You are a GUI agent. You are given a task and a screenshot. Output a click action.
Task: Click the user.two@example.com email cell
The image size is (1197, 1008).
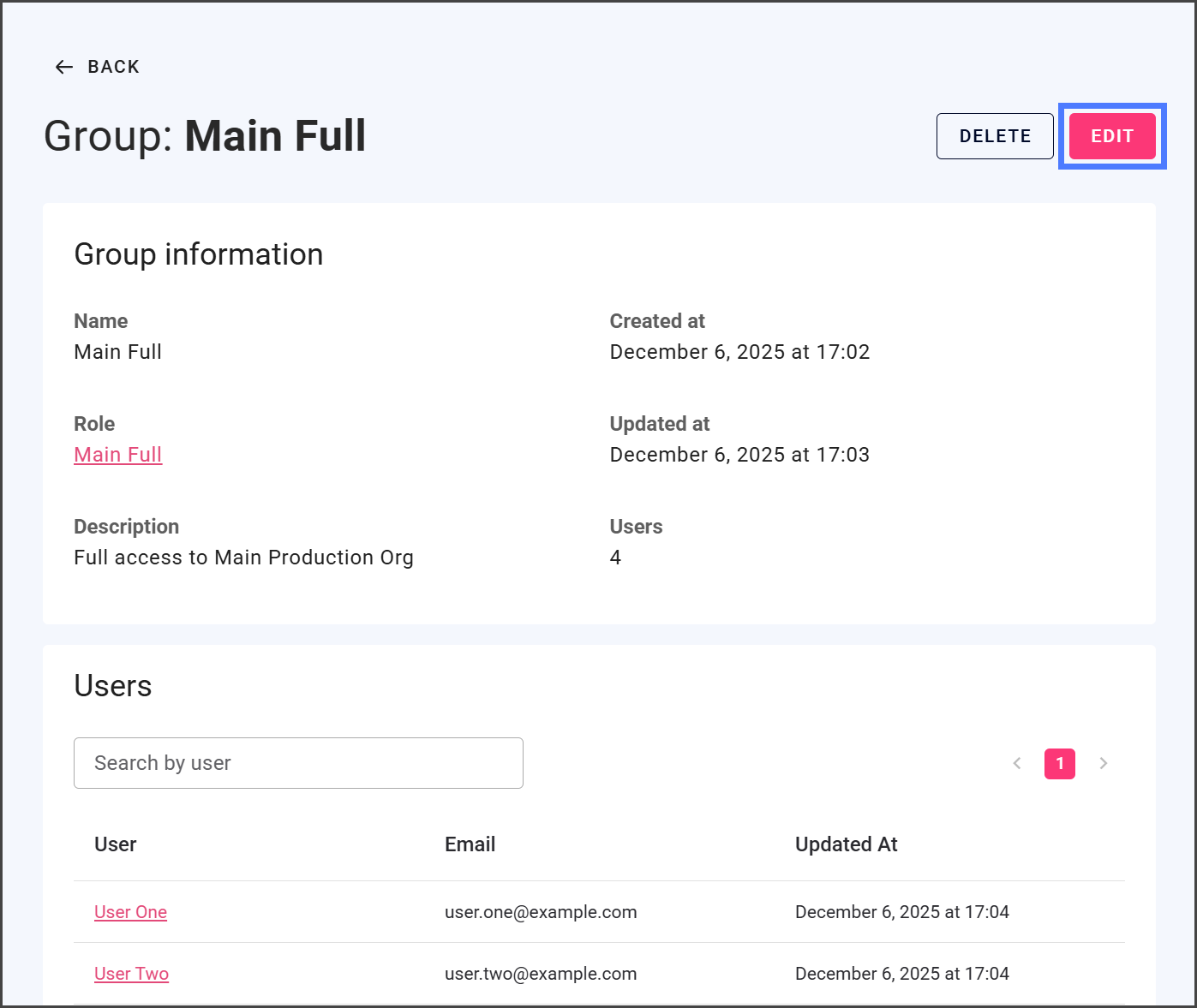[541, 974]
